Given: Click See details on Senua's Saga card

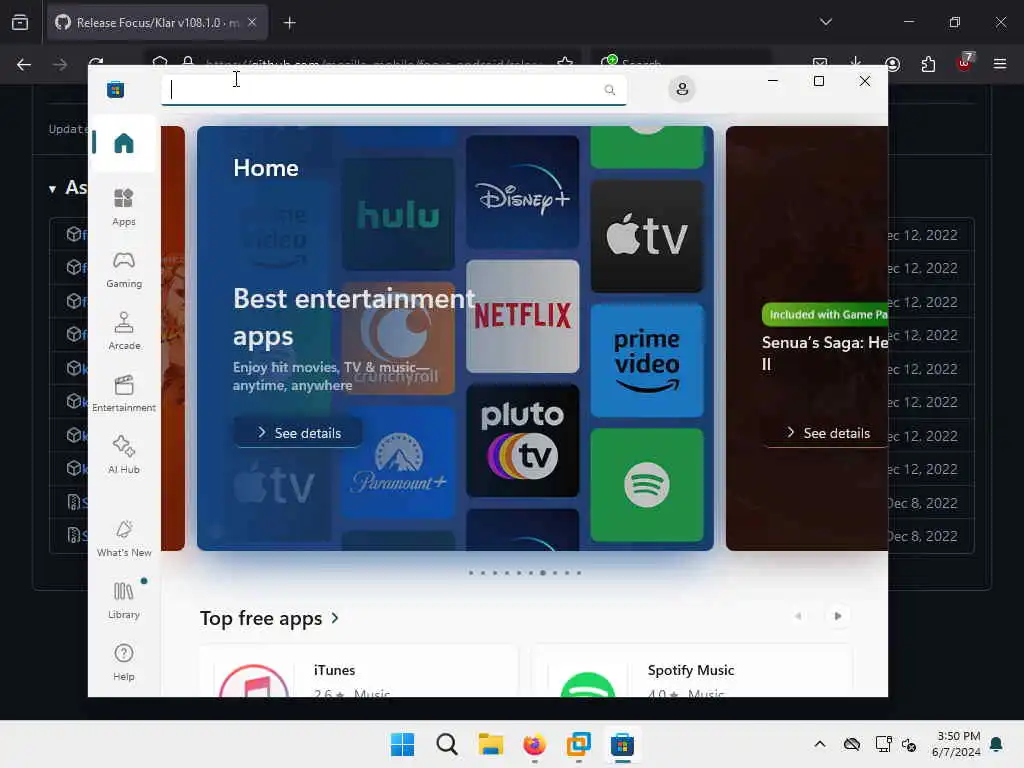Looking at the screenshot, I should pos(827,433).
